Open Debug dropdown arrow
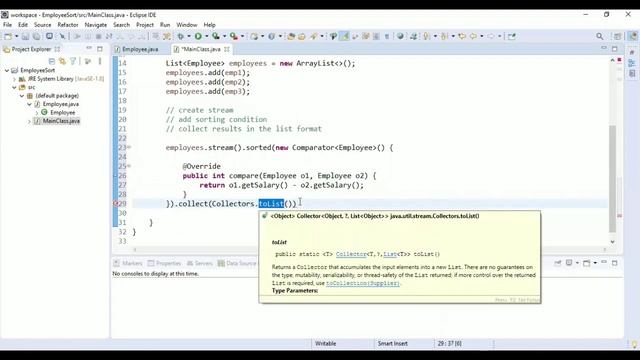This screenshot has height=360, width=640. coord(189,36)
